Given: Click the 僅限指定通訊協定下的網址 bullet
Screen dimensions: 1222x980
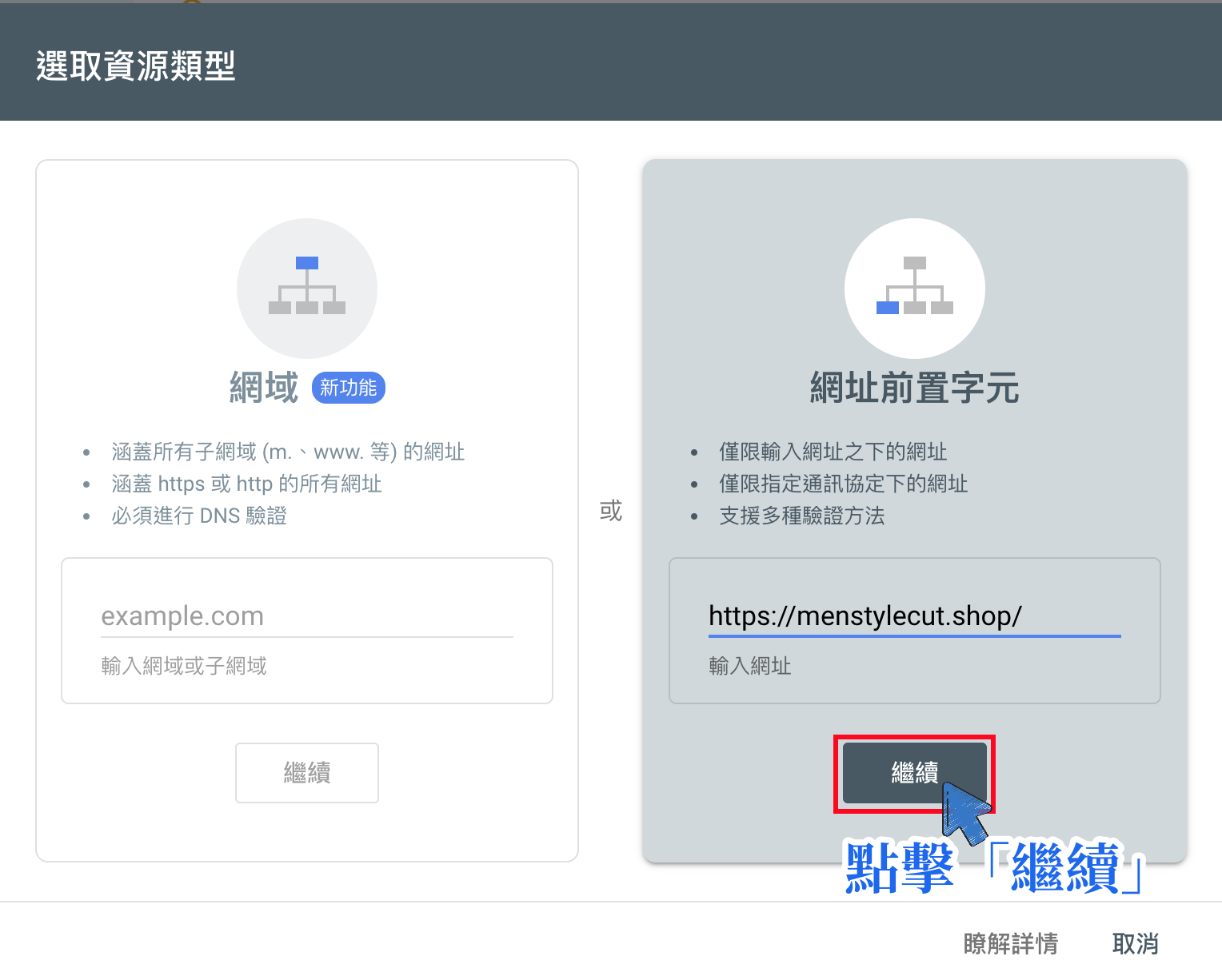Looking at the screenshot, I should tap(844, 484).
